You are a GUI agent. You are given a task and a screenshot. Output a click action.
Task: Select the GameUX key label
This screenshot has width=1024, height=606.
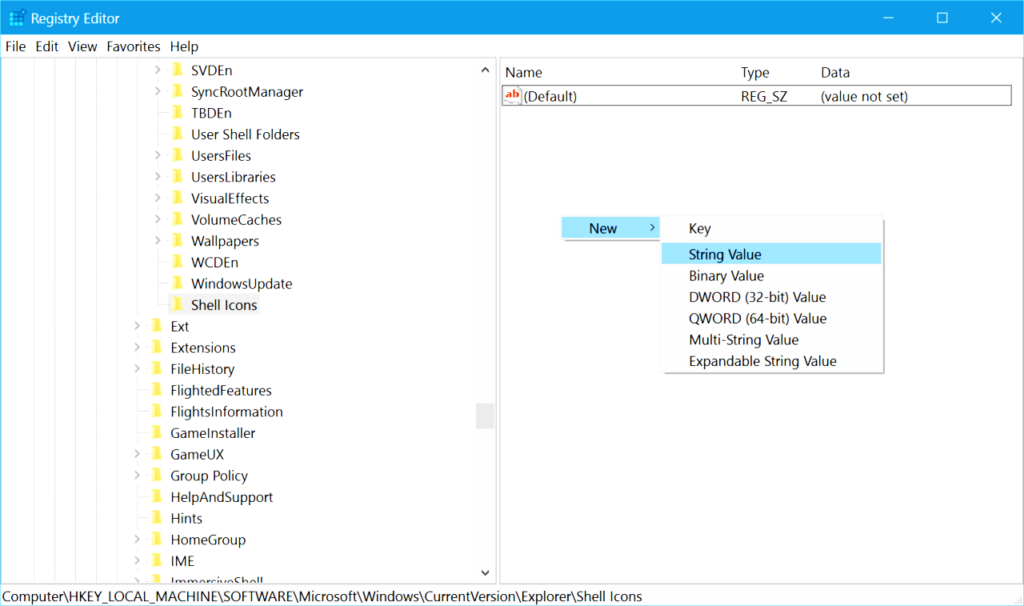(x=197, y=454)
